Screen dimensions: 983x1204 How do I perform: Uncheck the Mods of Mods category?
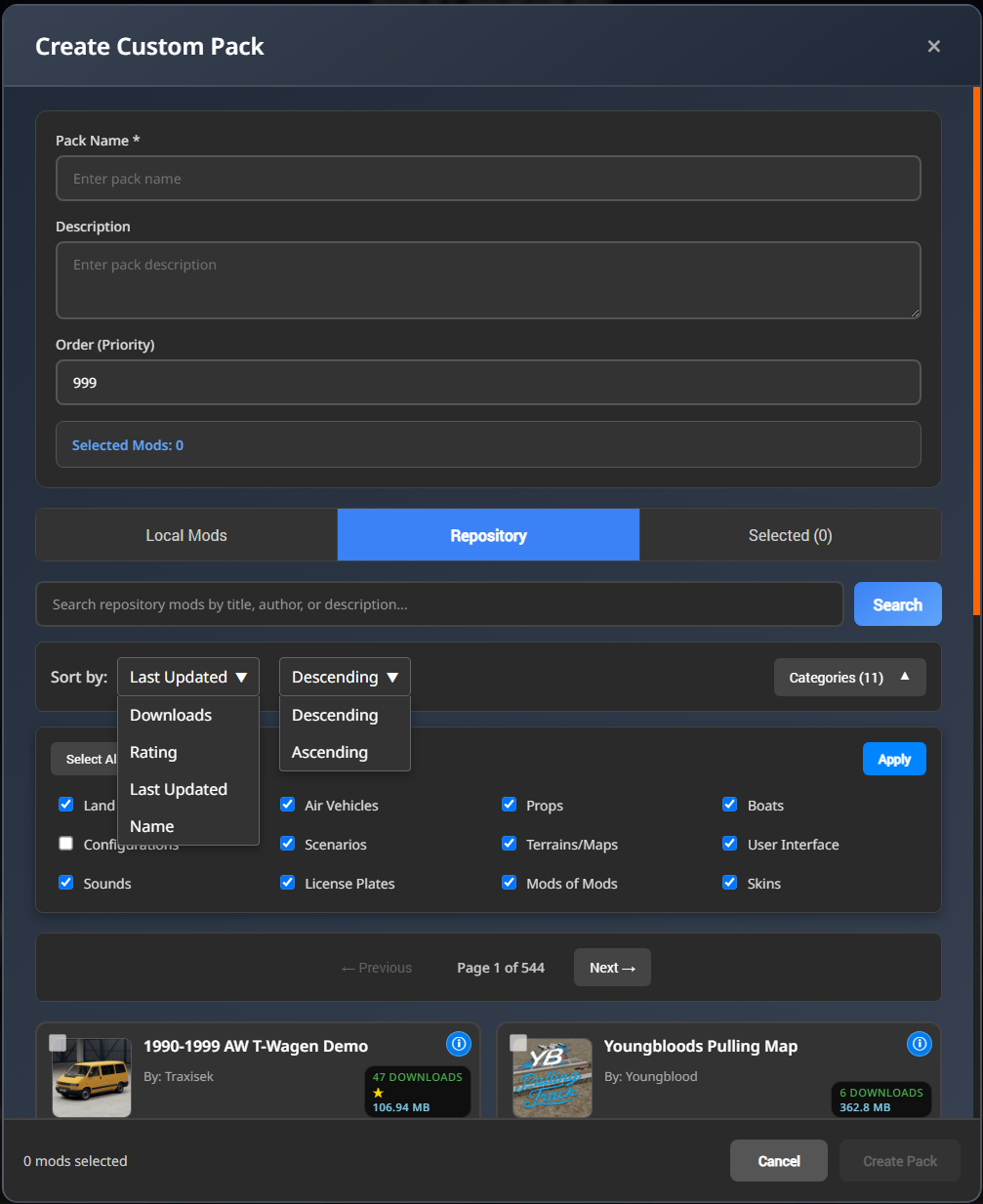[x=510, y=883]
